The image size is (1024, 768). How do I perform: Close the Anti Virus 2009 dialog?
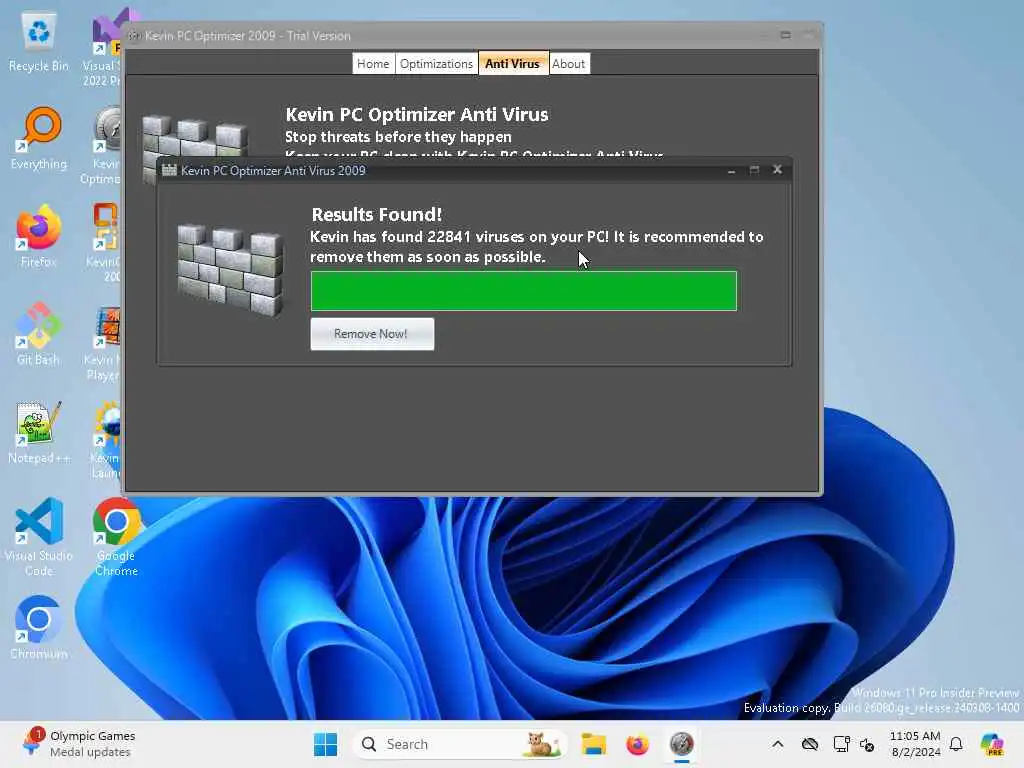tap(777, 169)
